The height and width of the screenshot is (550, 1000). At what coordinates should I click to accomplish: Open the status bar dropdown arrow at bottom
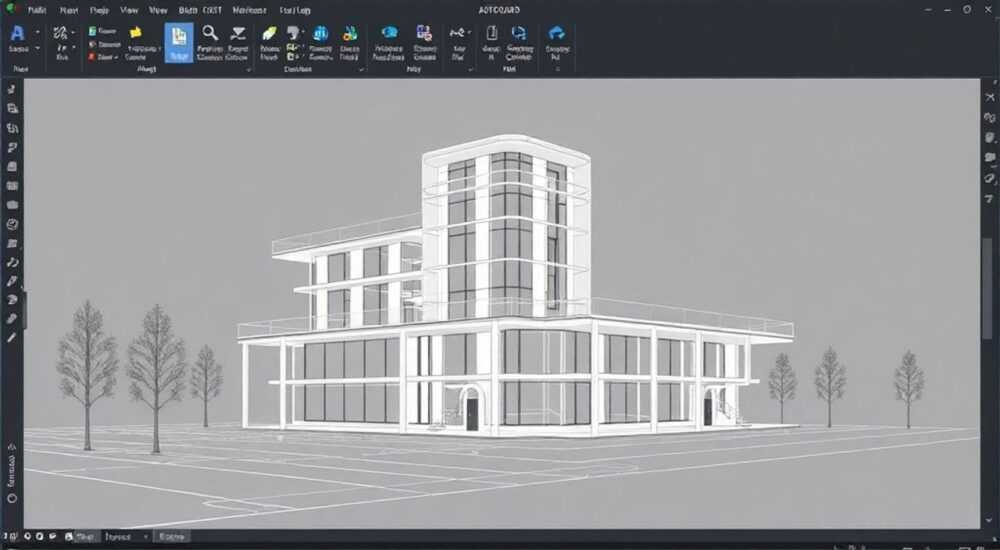146,537
